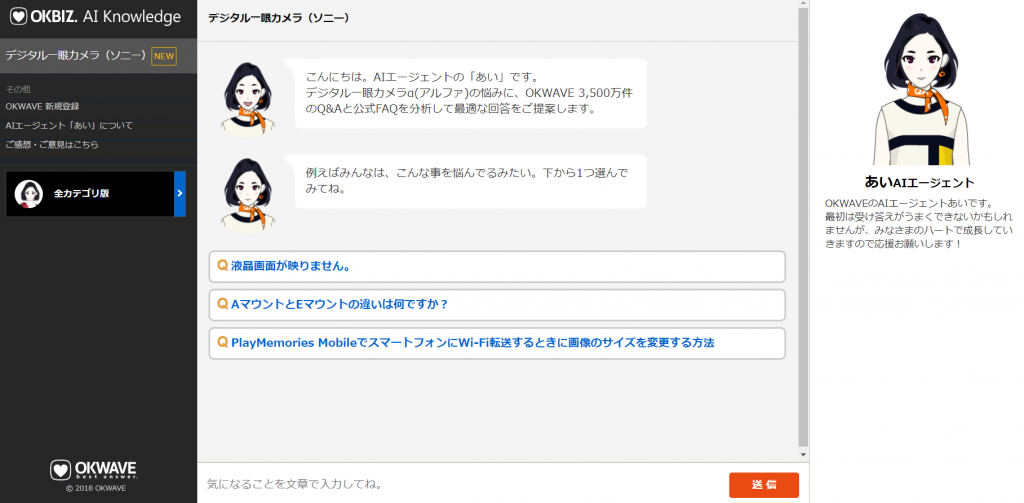Viewport: 1024px width, 503px height.
Task: Click the Q icon beside PlayMemories Mobile question
Action: 222,342
